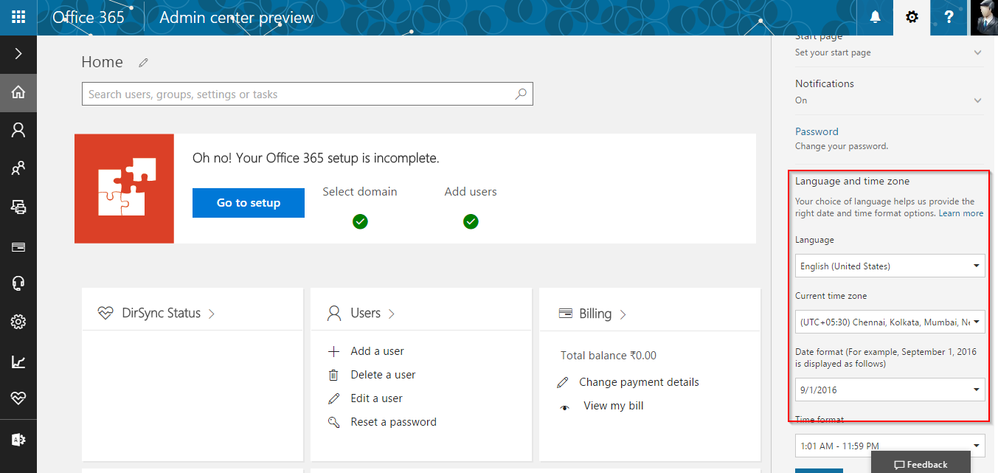Click the Total balance ₹0.00 text
998x473 pixels.
point(608,355)
